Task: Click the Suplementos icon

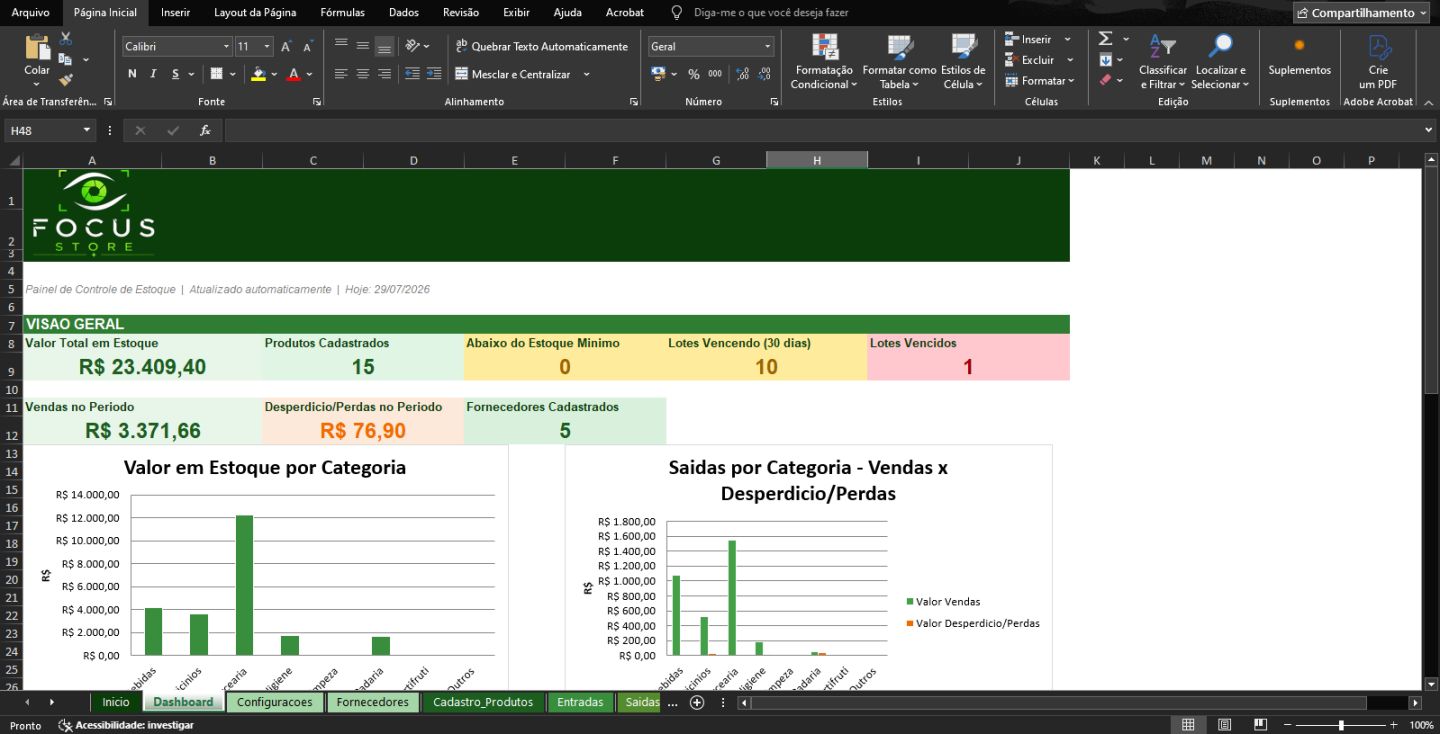Action: 1300,55
